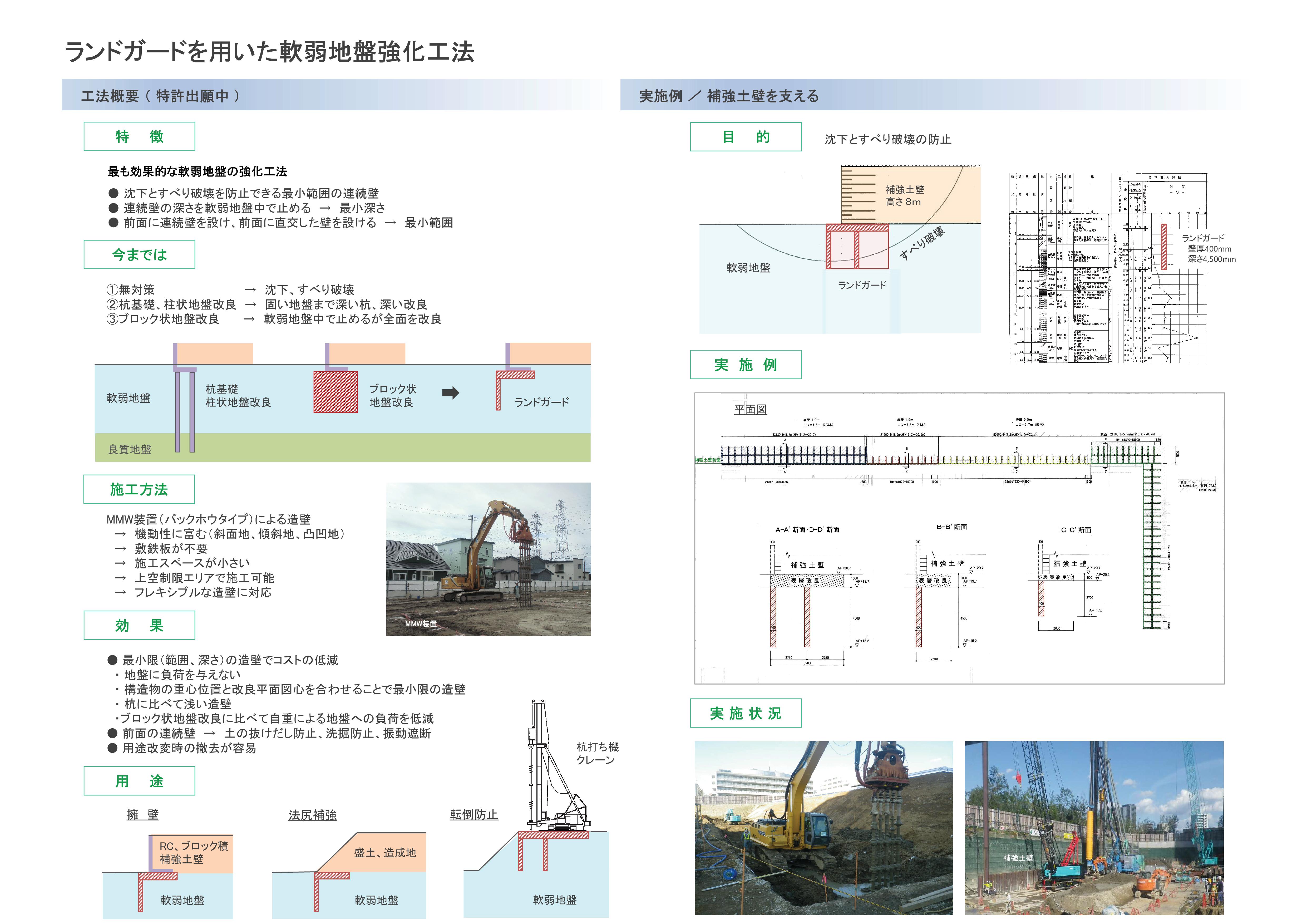Image resolution: width=1307 pixels, height=924 pixels.
Task: Click the 実施例 heading box
Action: [x=746, y=364]
